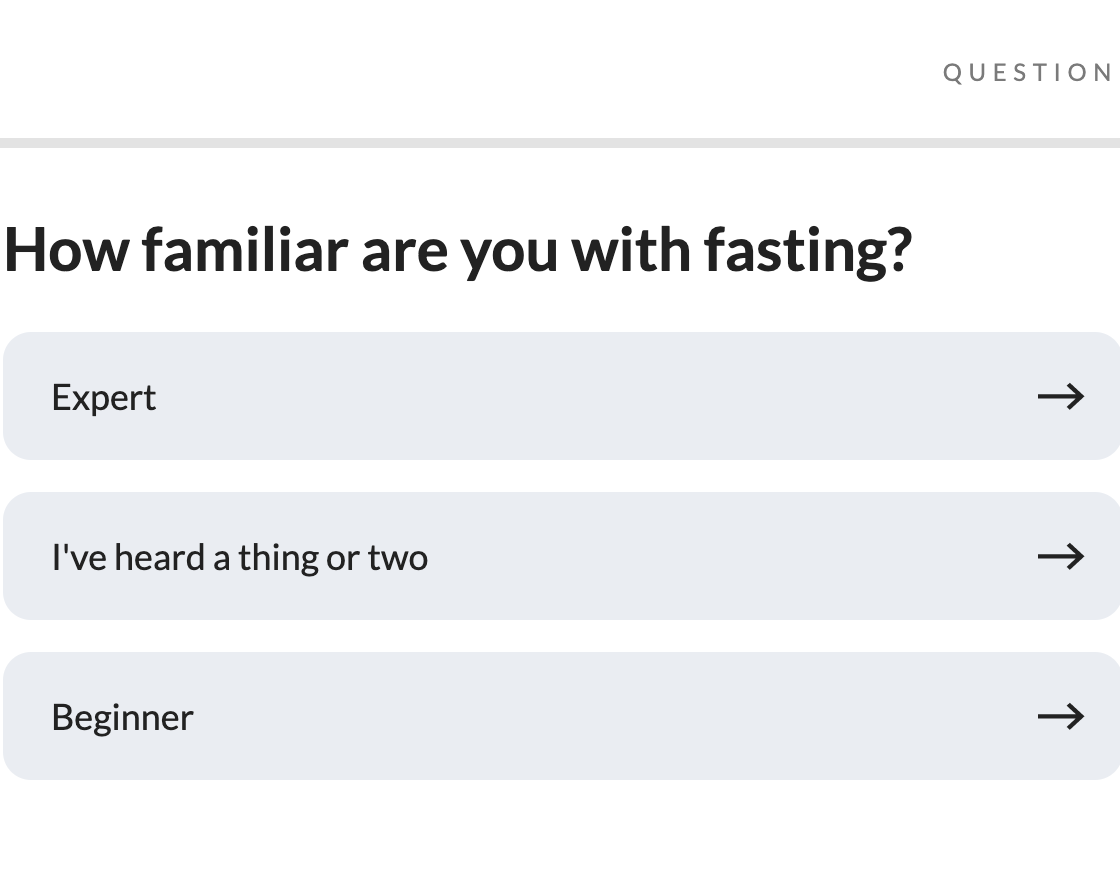
Task: Click the grey progress line under QUESTION
Action: [x=560, y=143]
